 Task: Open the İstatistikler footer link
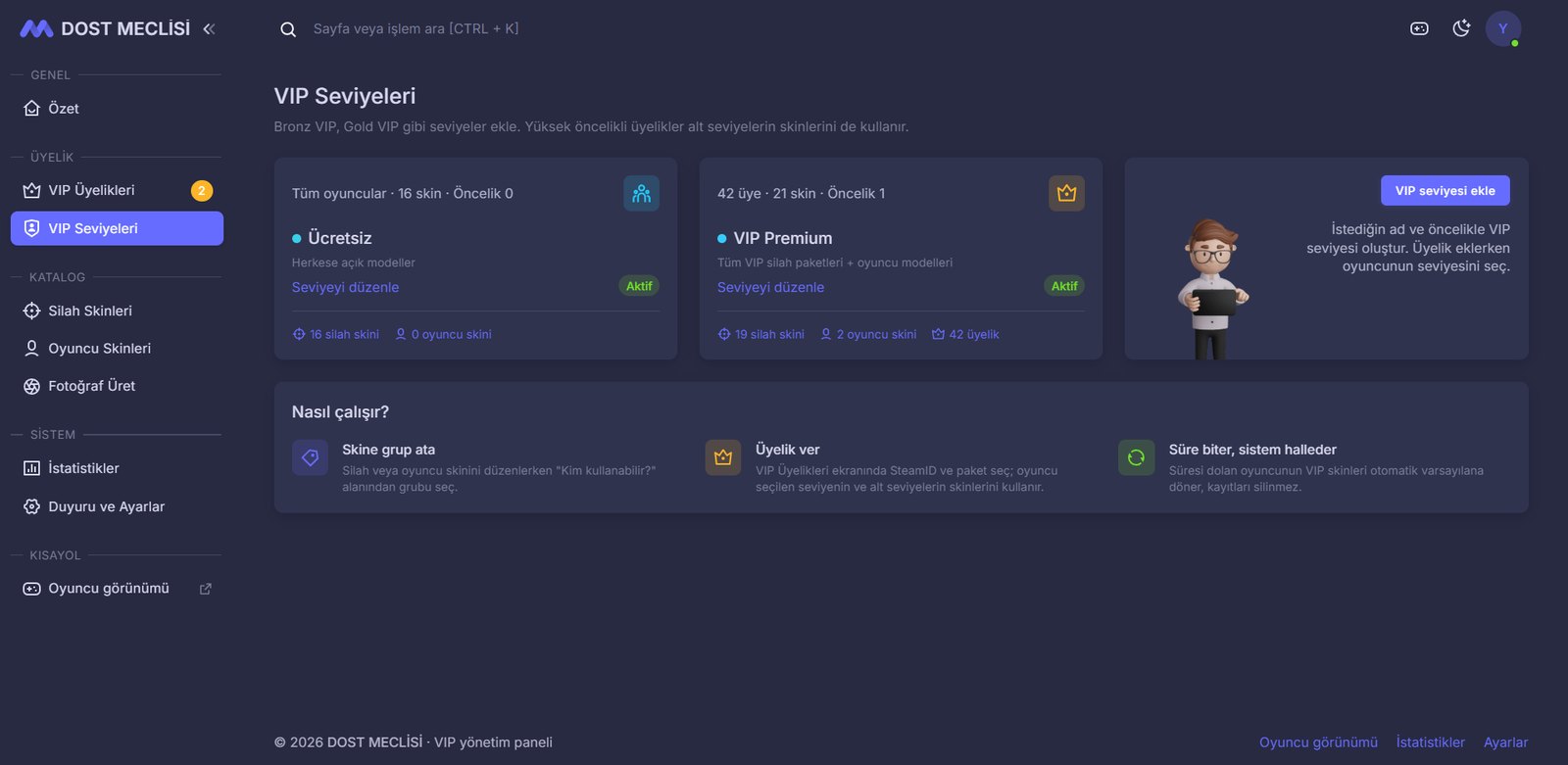(1431, 742)
